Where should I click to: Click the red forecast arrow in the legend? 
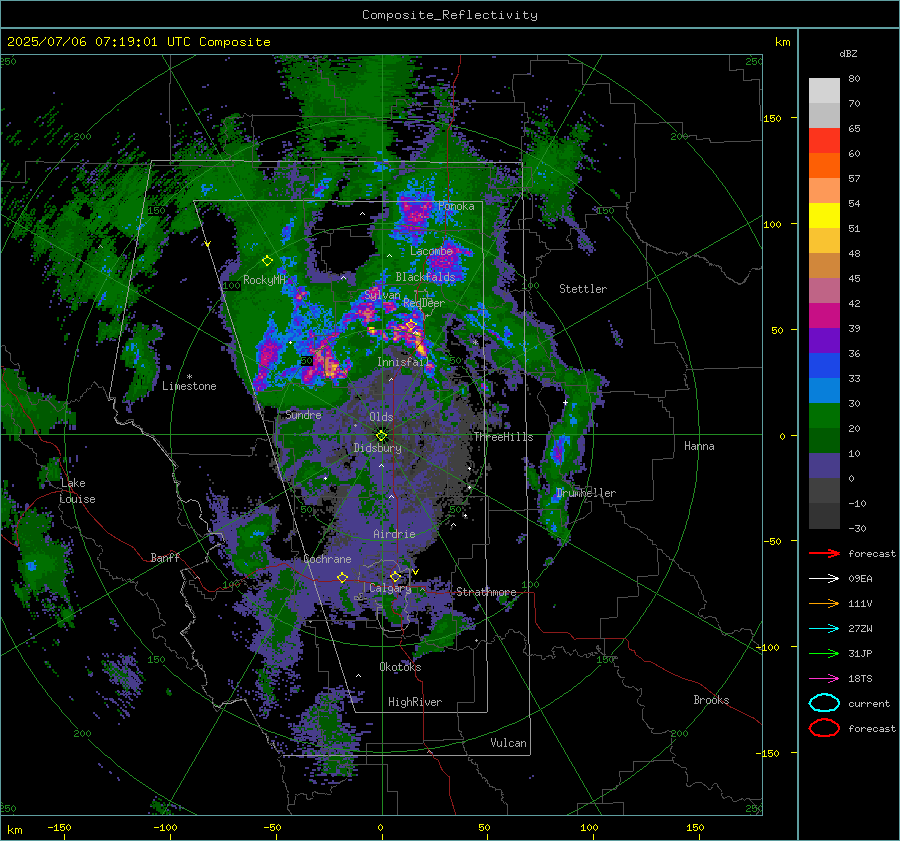824,553
